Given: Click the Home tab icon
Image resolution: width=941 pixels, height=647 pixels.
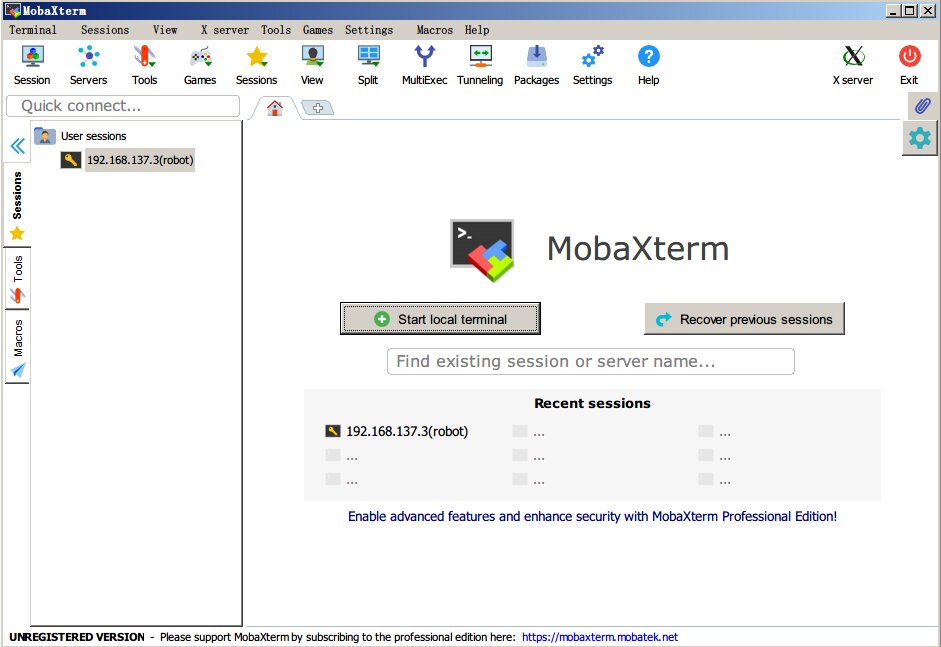Looking at the screenshot, I should tap(275, 108).
